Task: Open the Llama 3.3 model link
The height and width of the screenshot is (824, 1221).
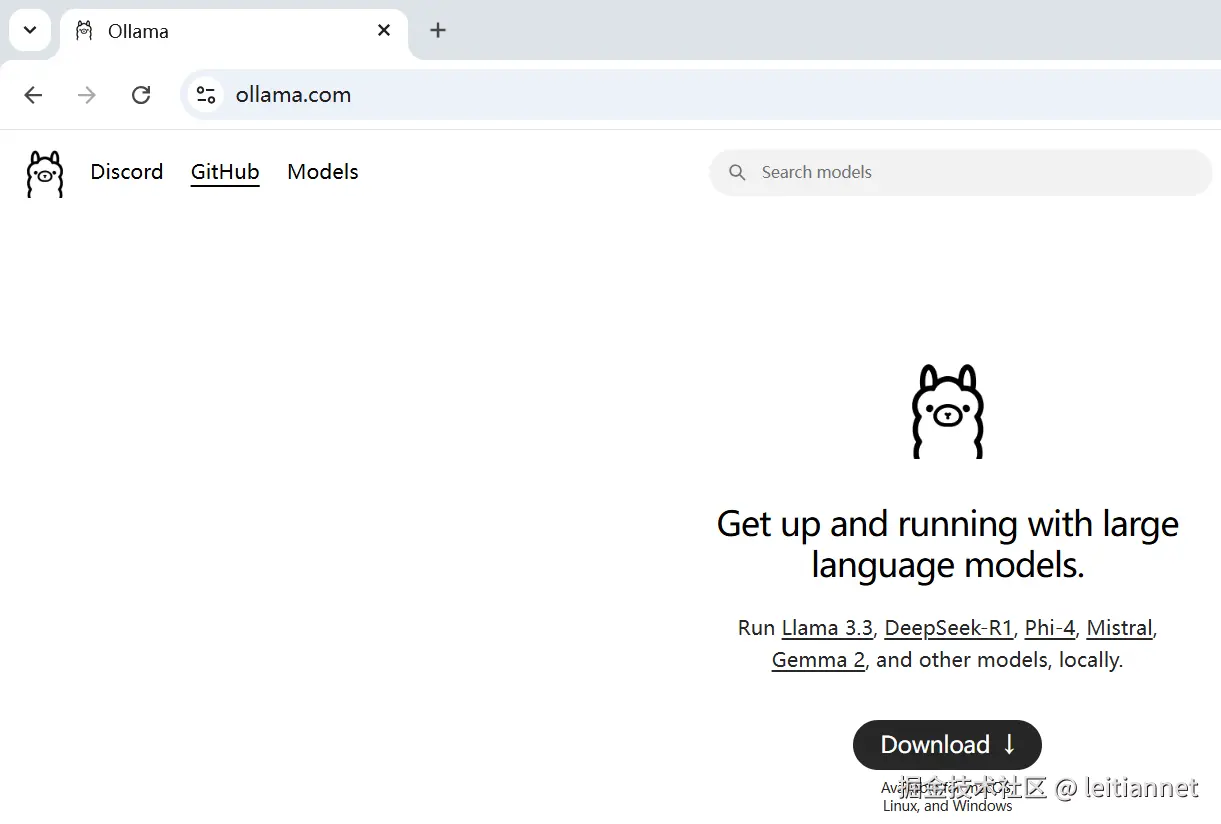Action: pyautogui.click(x=827, y=628)
